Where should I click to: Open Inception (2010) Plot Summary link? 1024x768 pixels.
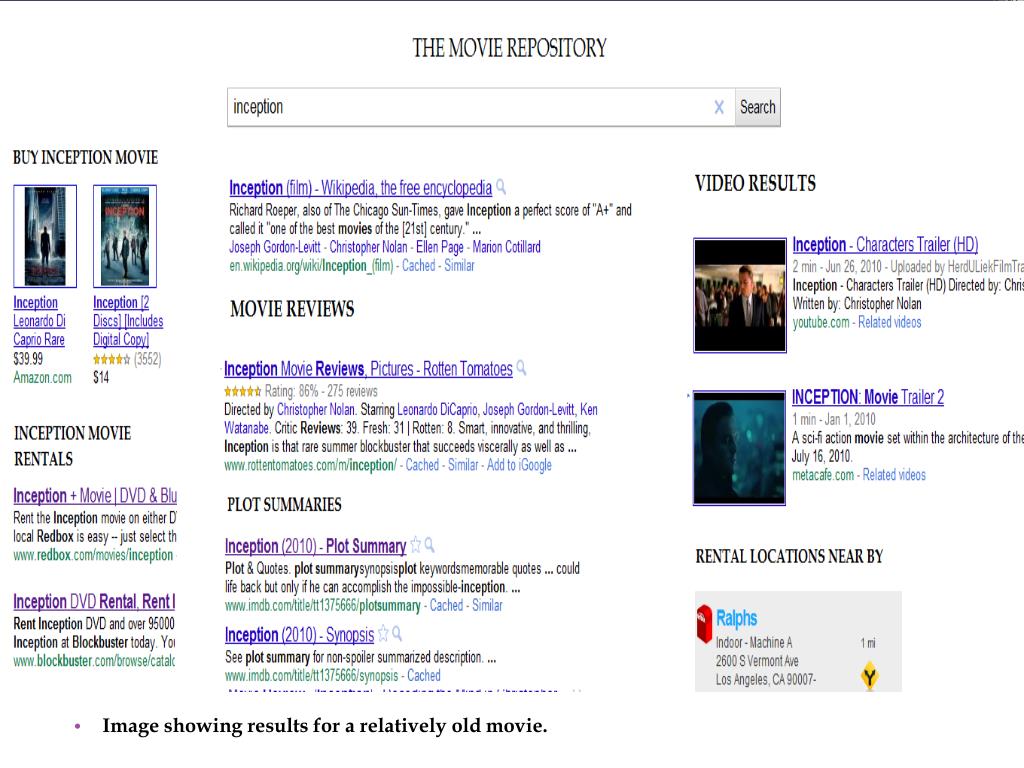(x=315, y=546)
